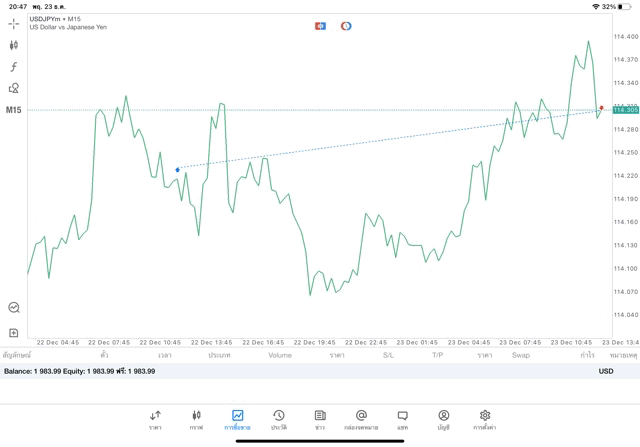Click the 114.305 current price label
640x447 pixels.
(625, 110)
